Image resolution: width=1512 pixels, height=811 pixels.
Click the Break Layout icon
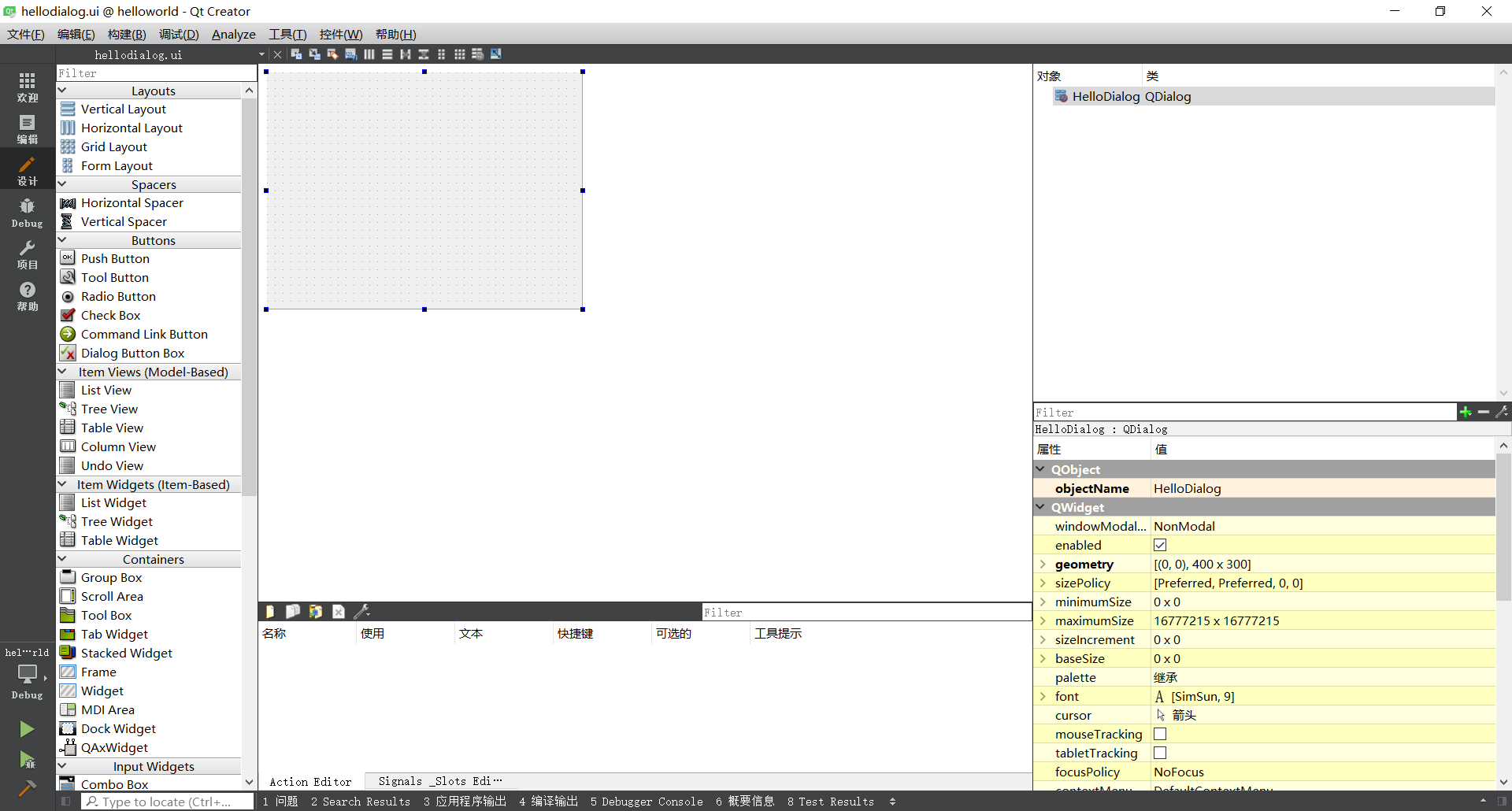(x=478, y=54)
